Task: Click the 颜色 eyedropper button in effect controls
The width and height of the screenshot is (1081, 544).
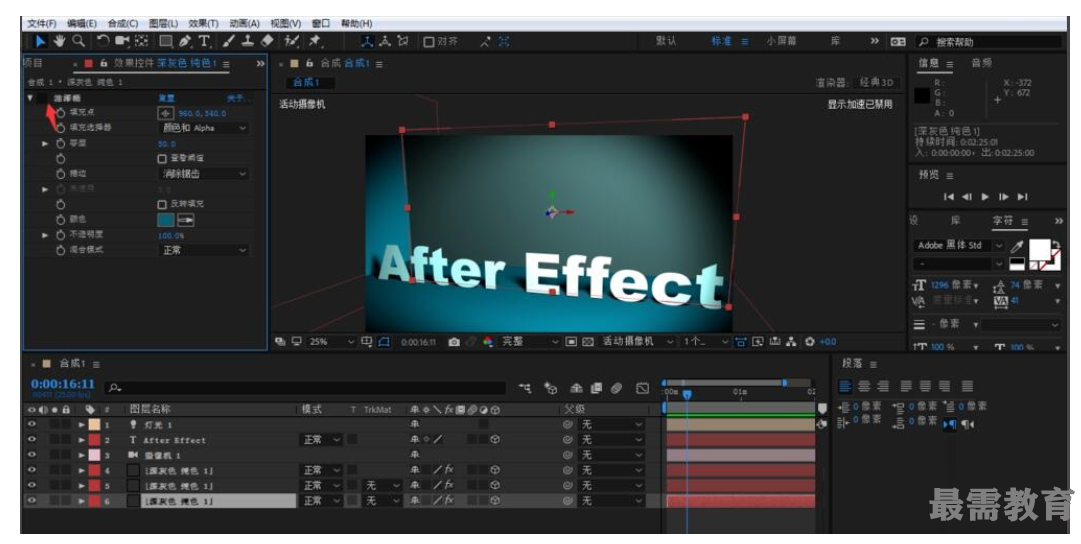Action: 186,220
